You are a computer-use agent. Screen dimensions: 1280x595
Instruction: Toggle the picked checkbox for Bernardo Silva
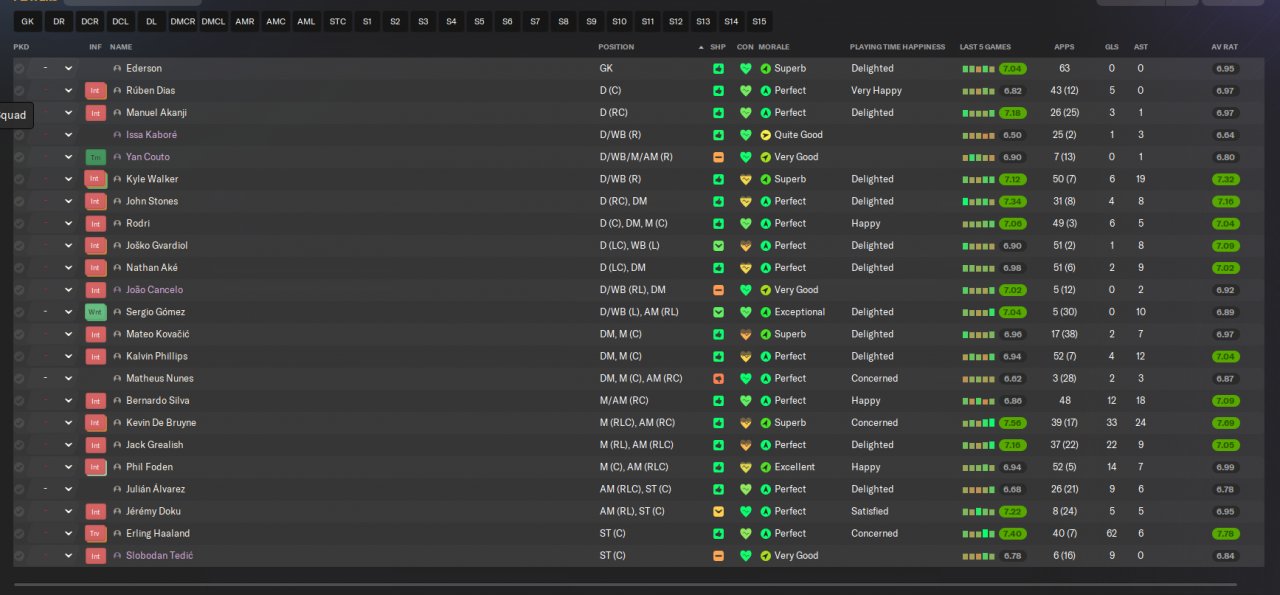click(19, 400)
